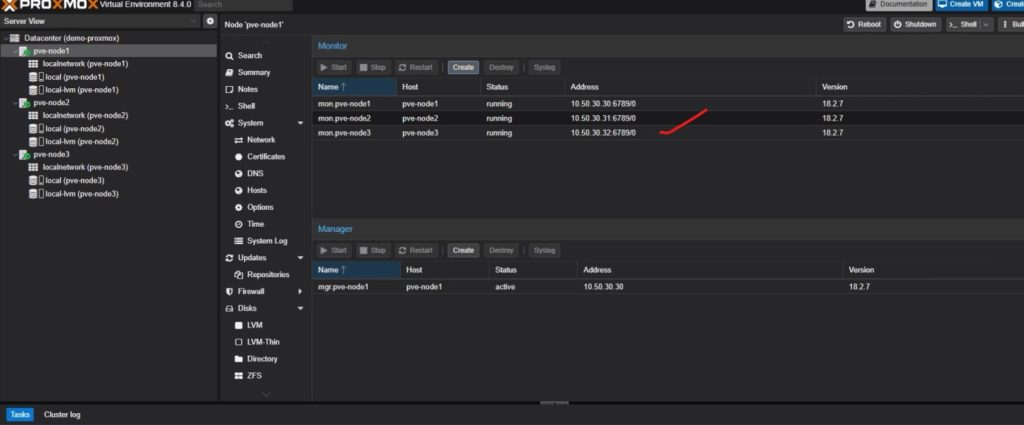Click the LVM-Thin outline icon
Screen dimensions: 1024x425
239,342
